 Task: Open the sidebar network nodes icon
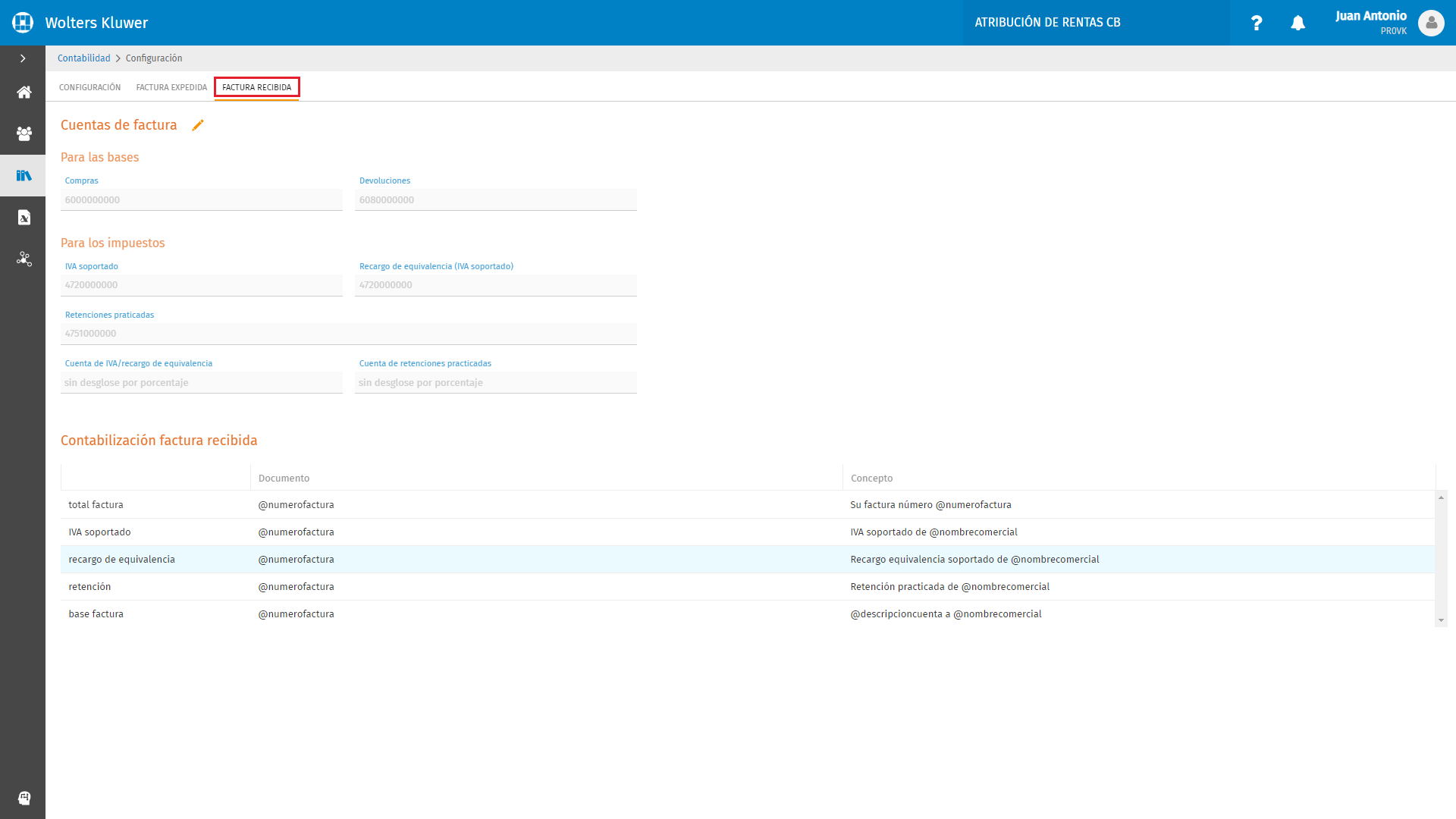point(24,259)
